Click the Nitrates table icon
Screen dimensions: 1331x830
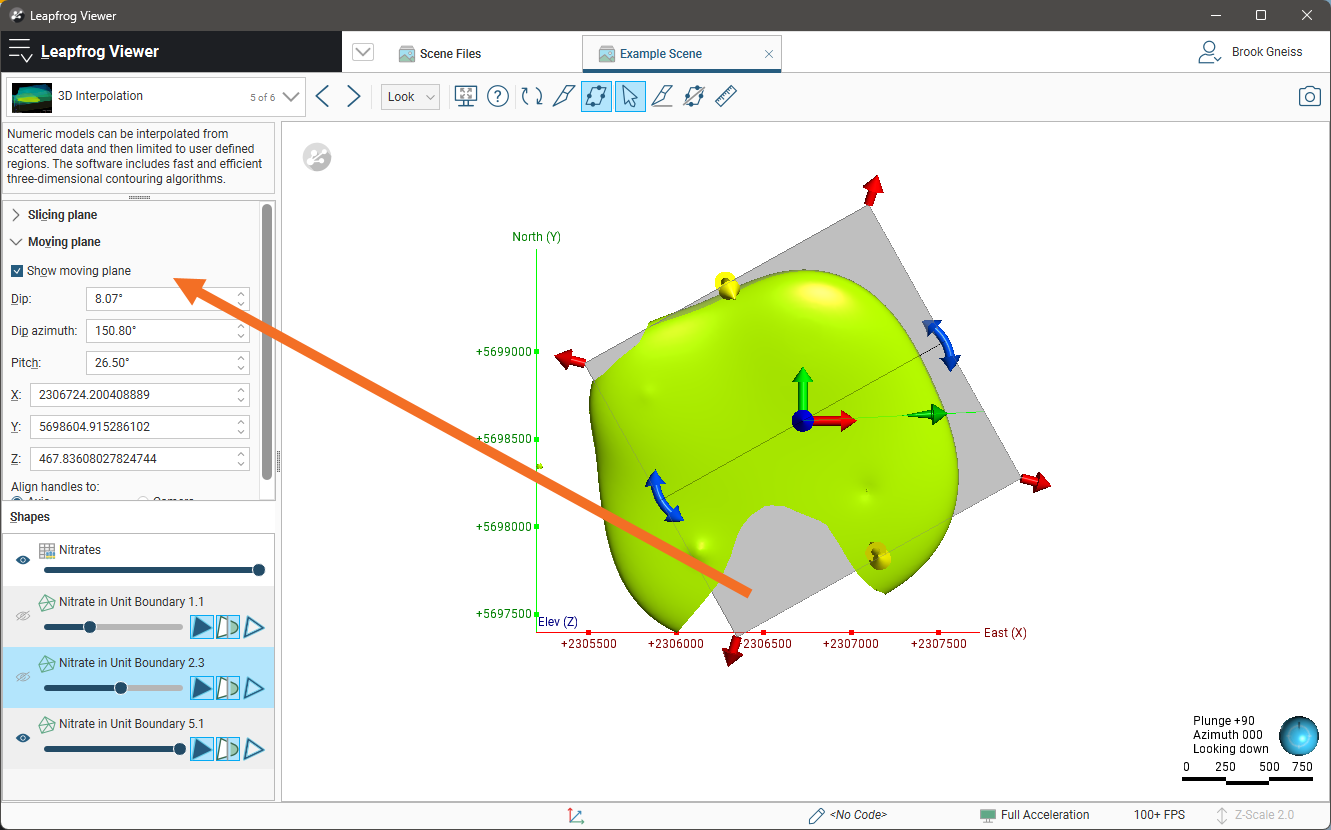point(47,550)
